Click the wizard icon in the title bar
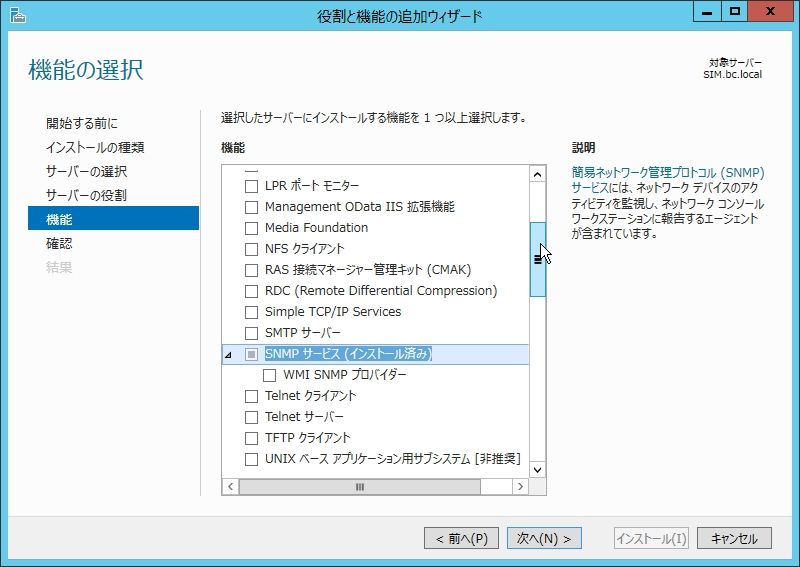This screenshot has height=567, width=800. [18, 15]
